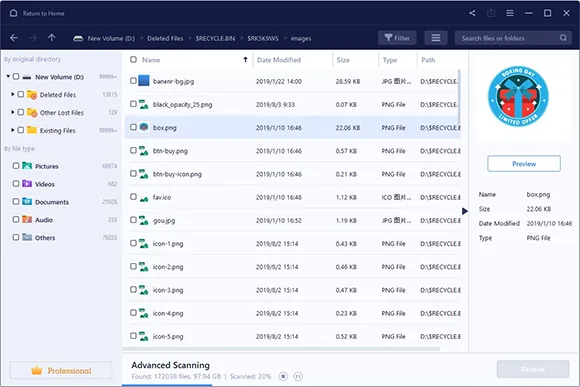
Task: Stop the advanced scanning
Action: coord(283,376)
